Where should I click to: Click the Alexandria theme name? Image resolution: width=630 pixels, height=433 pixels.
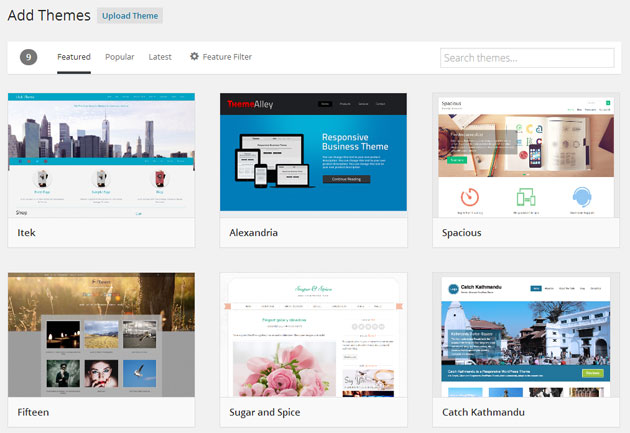click(x=254, y=233)
